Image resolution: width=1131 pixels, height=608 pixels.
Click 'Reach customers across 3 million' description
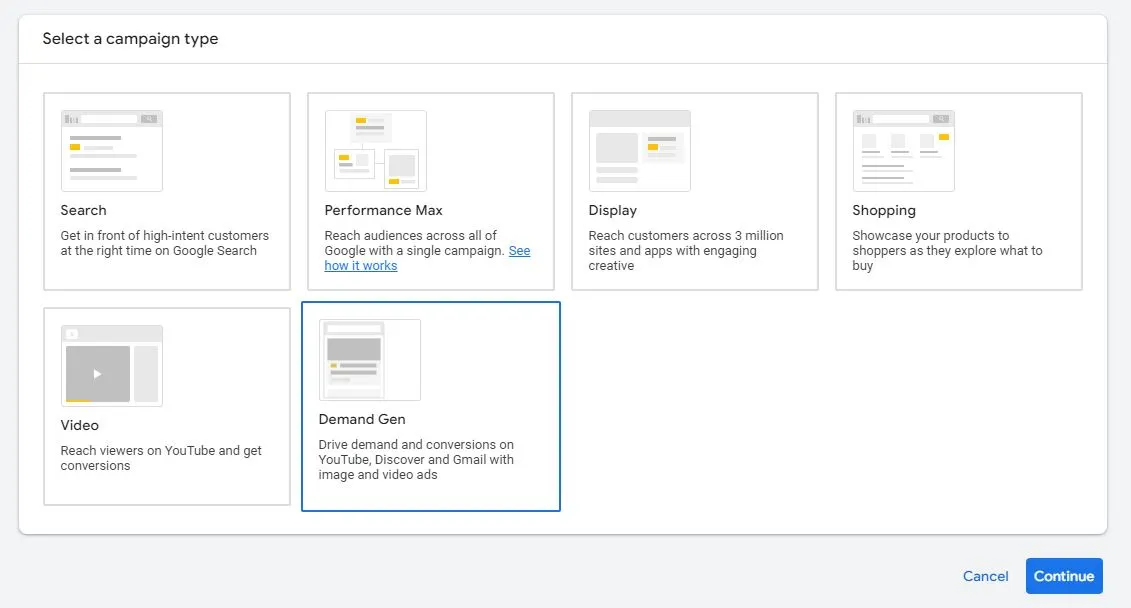(686, 250)
